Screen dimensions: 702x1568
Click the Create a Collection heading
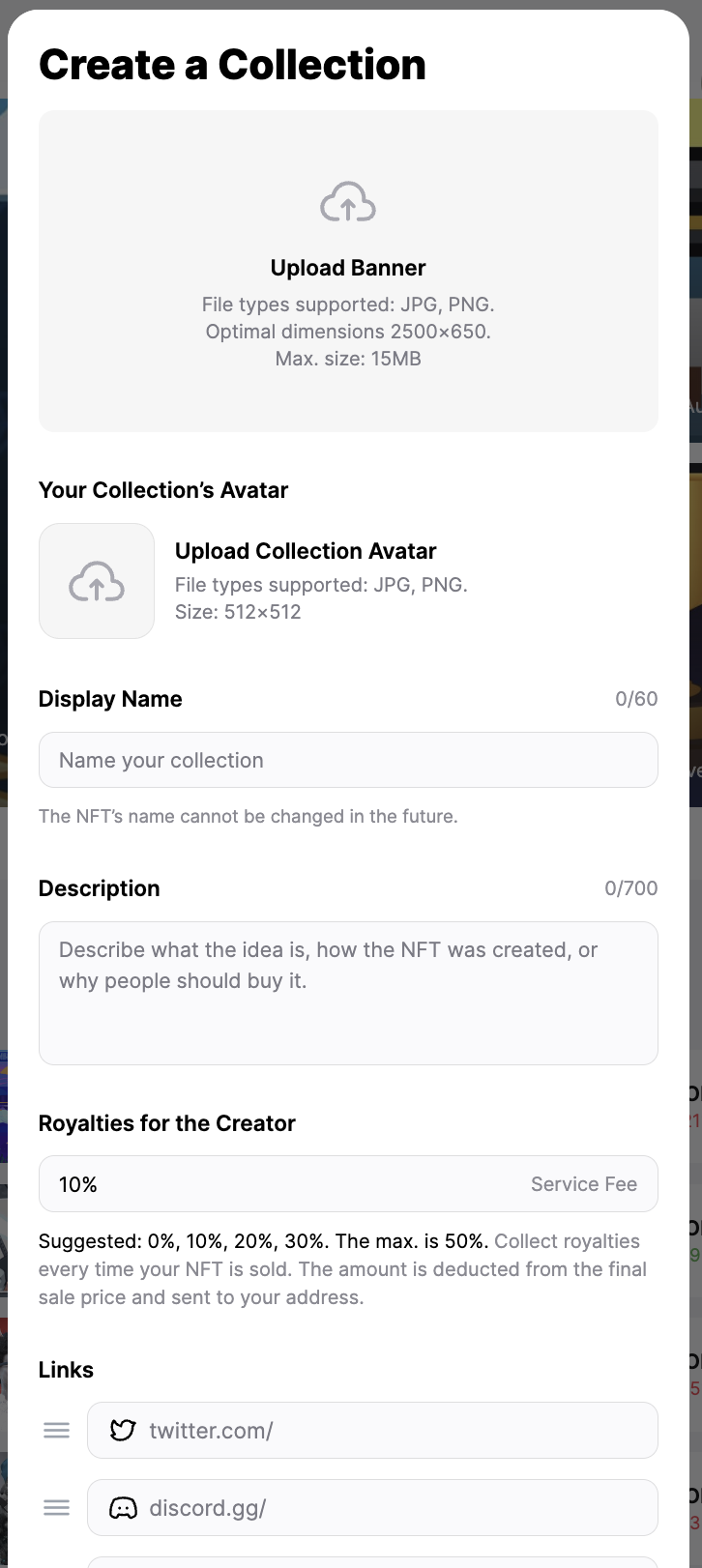coord(232,65)
